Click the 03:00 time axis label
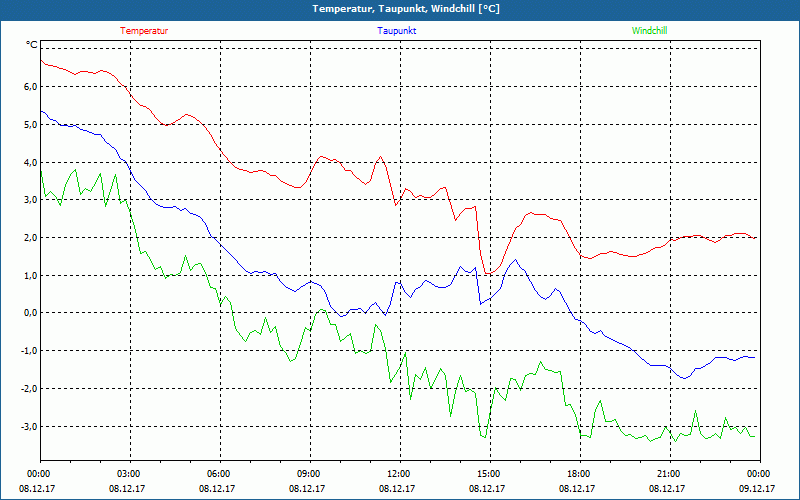The width and height of the screenshot is (800, 500). click(130, 474)
